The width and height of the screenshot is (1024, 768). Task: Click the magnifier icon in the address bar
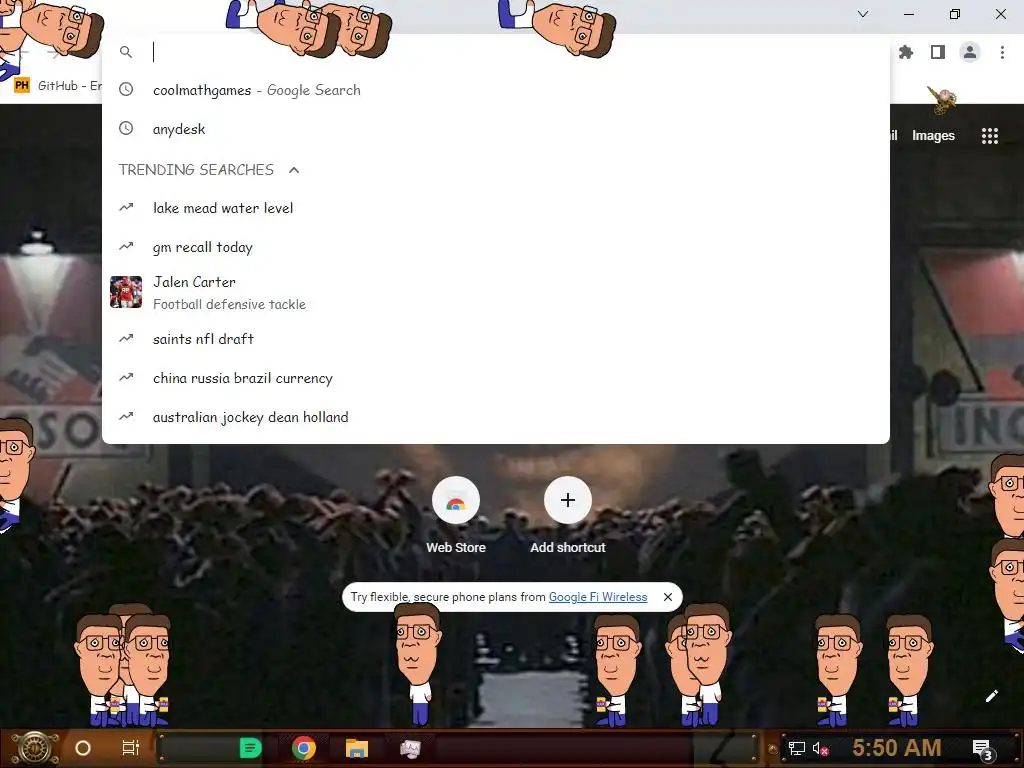coord(126,52)
